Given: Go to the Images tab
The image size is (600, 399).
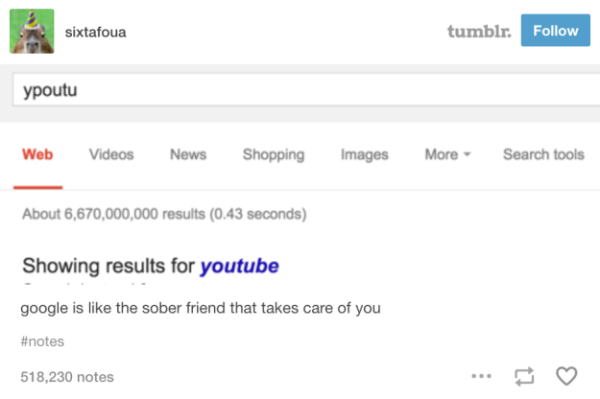Looking at the screenshot, I should [x=364, y=155].
